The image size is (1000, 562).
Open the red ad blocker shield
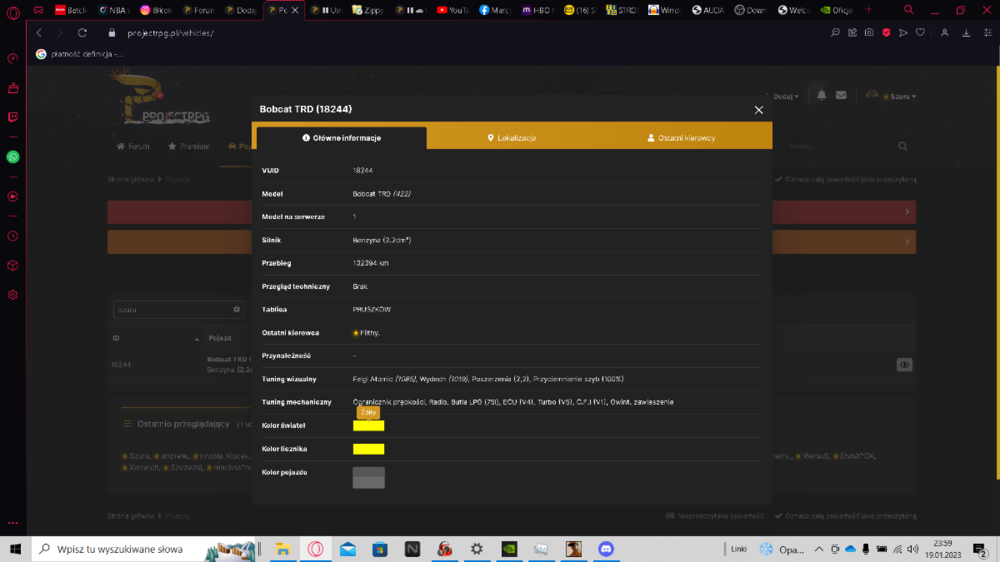(x=886, y=33)
